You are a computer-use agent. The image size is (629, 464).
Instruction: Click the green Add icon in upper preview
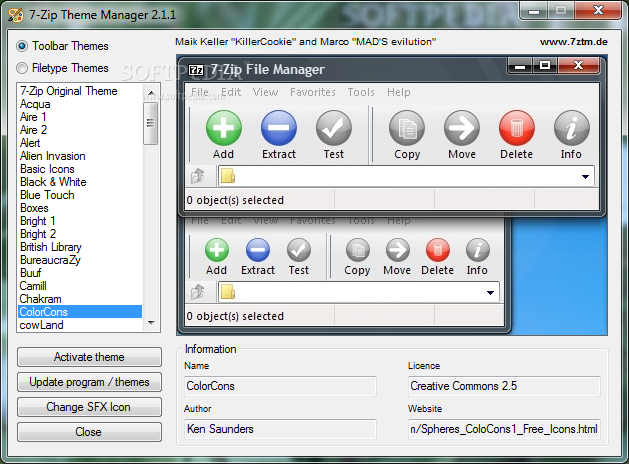pyautogui.click(x=224, y=128)
